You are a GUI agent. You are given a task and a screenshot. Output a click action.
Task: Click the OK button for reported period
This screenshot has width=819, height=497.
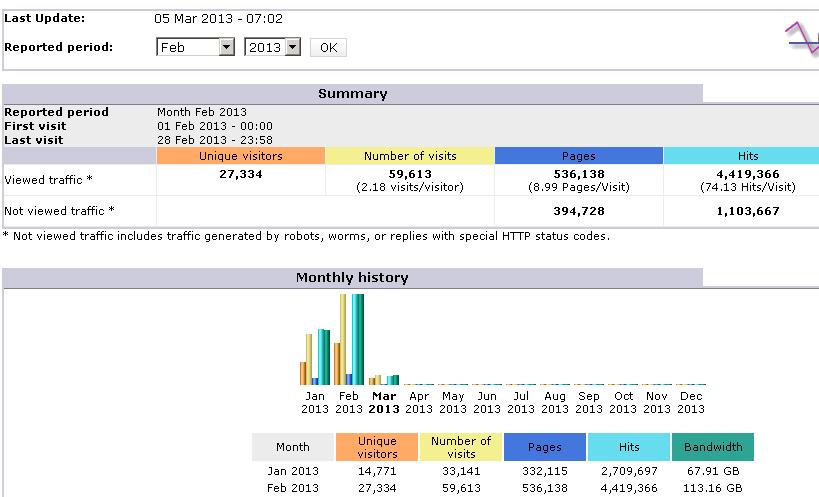pos(328,48)
